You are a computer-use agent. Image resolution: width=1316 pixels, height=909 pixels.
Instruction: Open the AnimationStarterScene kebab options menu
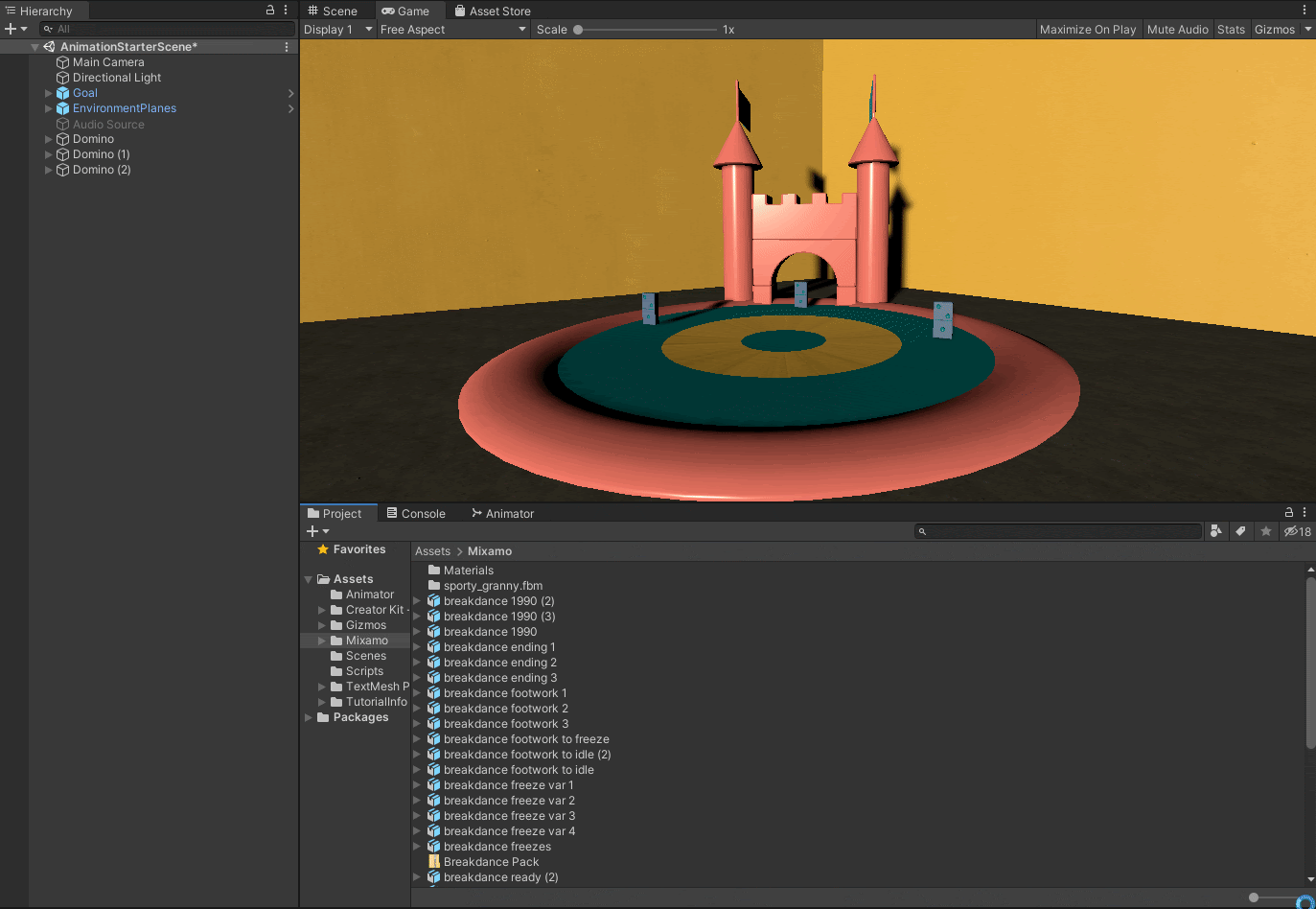coord(286,46)
